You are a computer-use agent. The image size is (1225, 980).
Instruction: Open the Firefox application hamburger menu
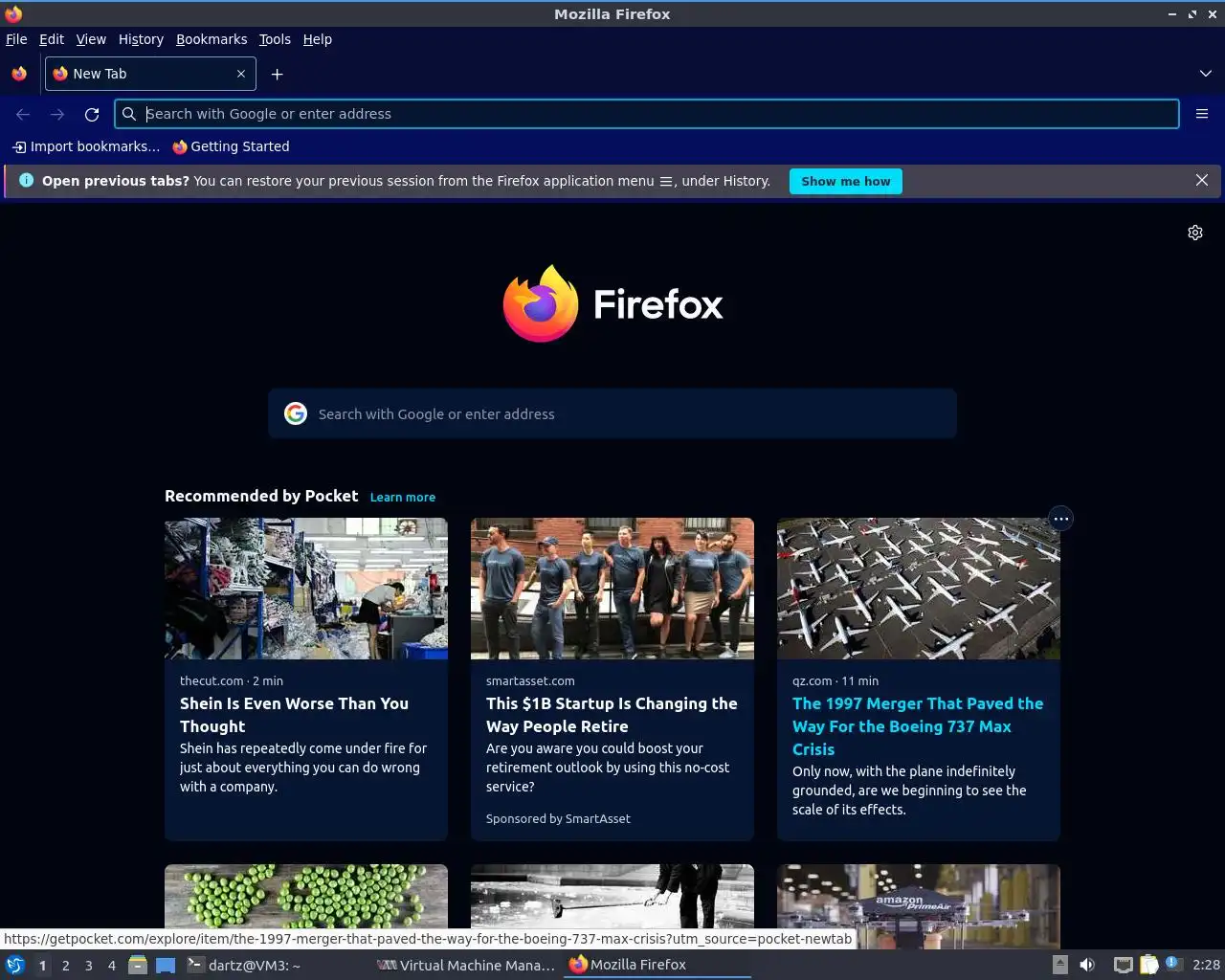tap(1202, 114)
